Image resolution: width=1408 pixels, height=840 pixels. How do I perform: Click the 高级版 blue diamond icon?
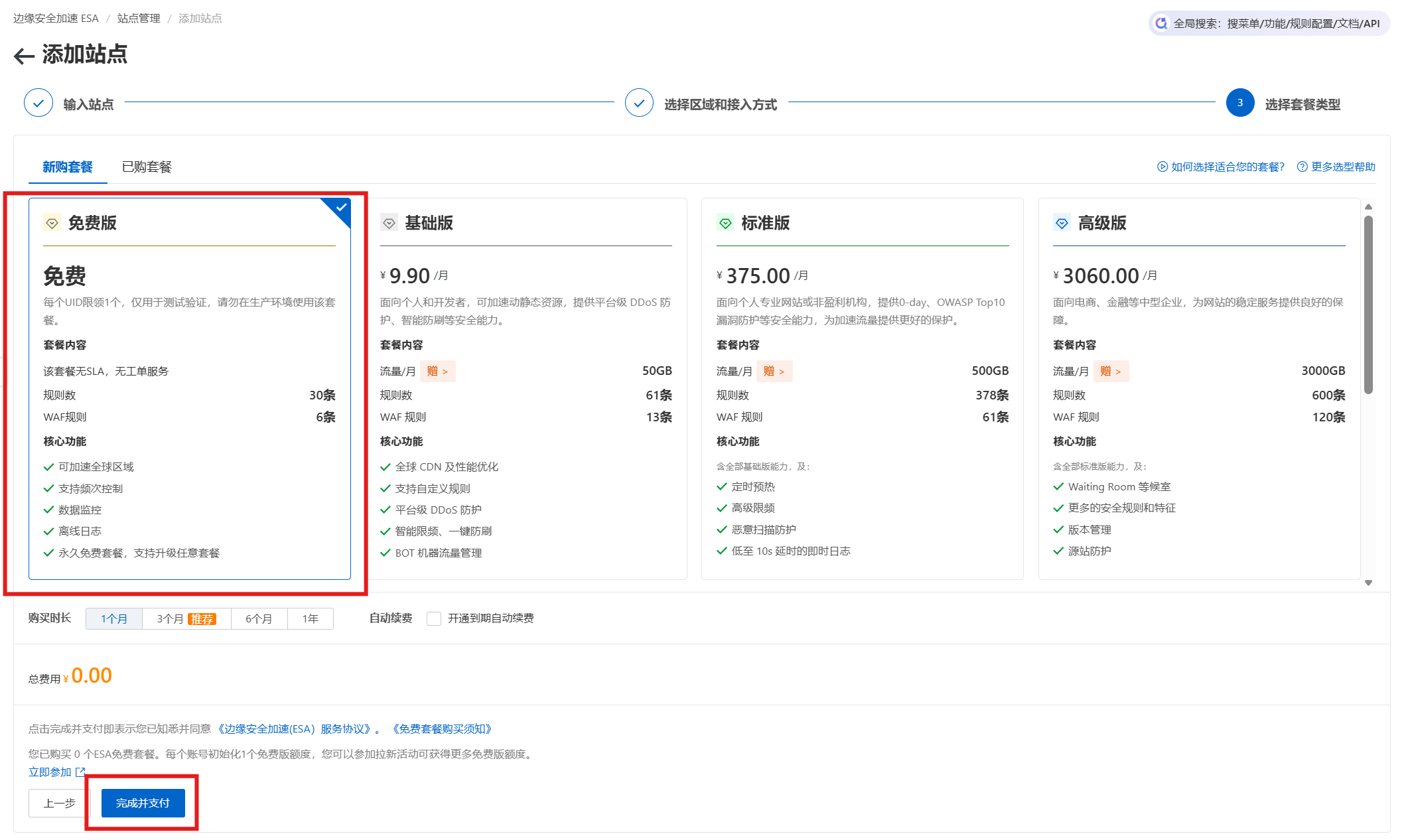pos(1062,223)
